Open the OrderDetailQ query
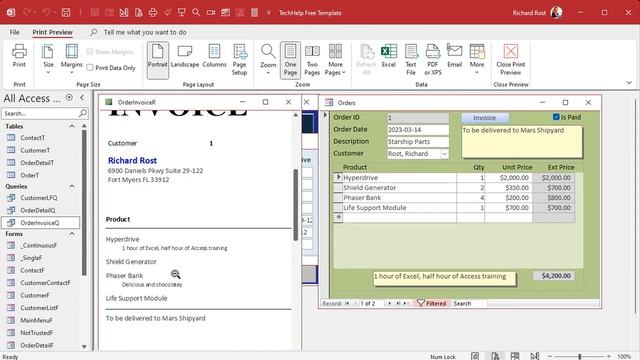This screenshot has width=640, height=360. [x=38, y=210]
